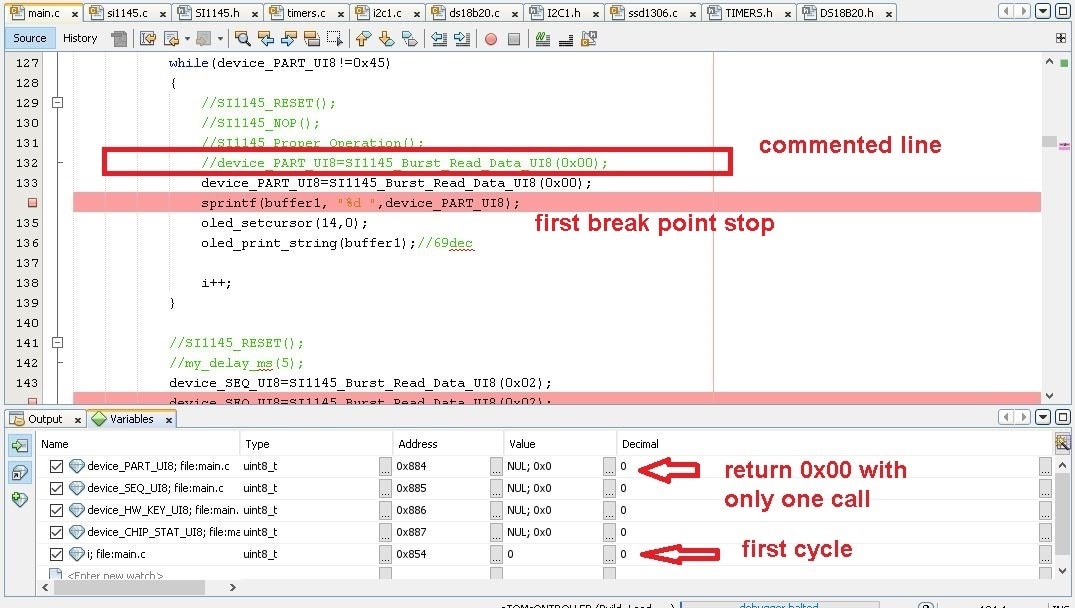1075x608 pixels.
Task: Click the breakpoint marker on line 134
Action: (32, 203)
